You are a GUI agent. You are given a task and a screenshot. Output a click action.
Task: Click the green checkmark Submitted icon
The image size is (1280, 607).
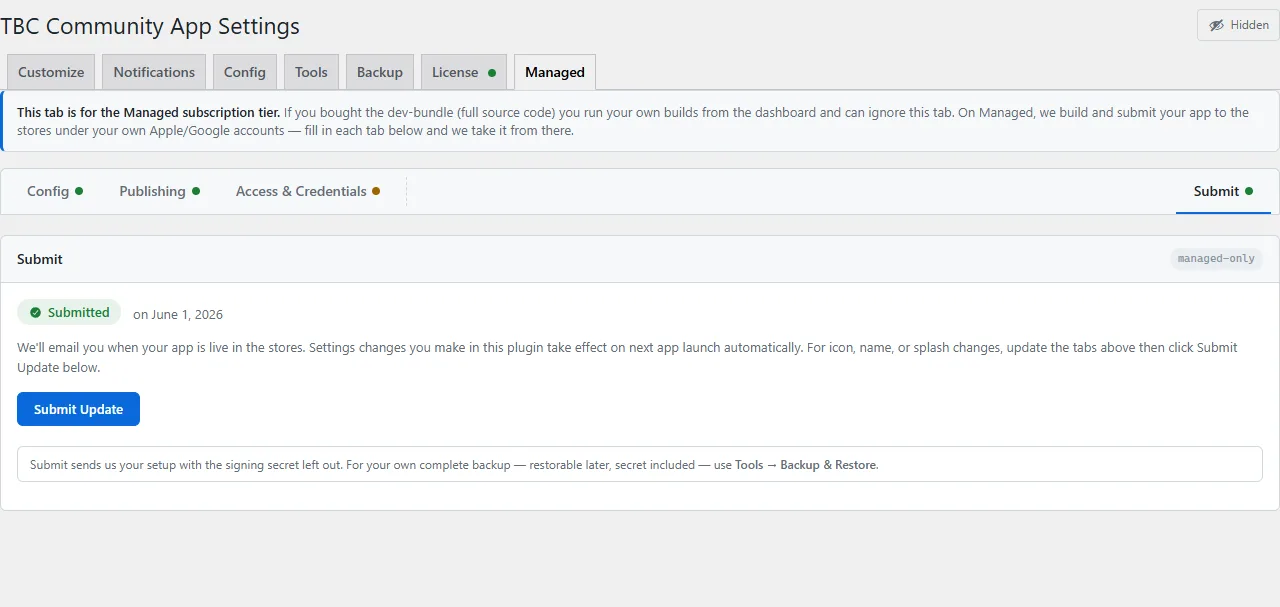tap(36, 313)
